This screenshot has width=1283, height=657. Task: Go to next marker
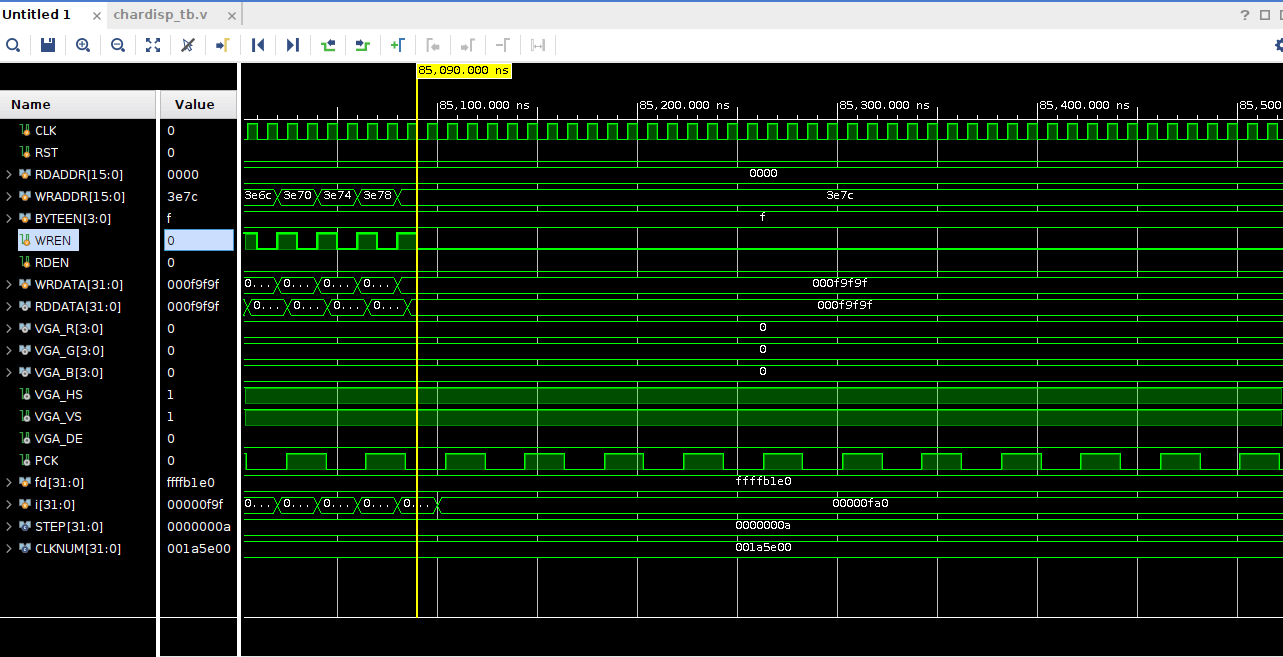[x=468, y=45]
